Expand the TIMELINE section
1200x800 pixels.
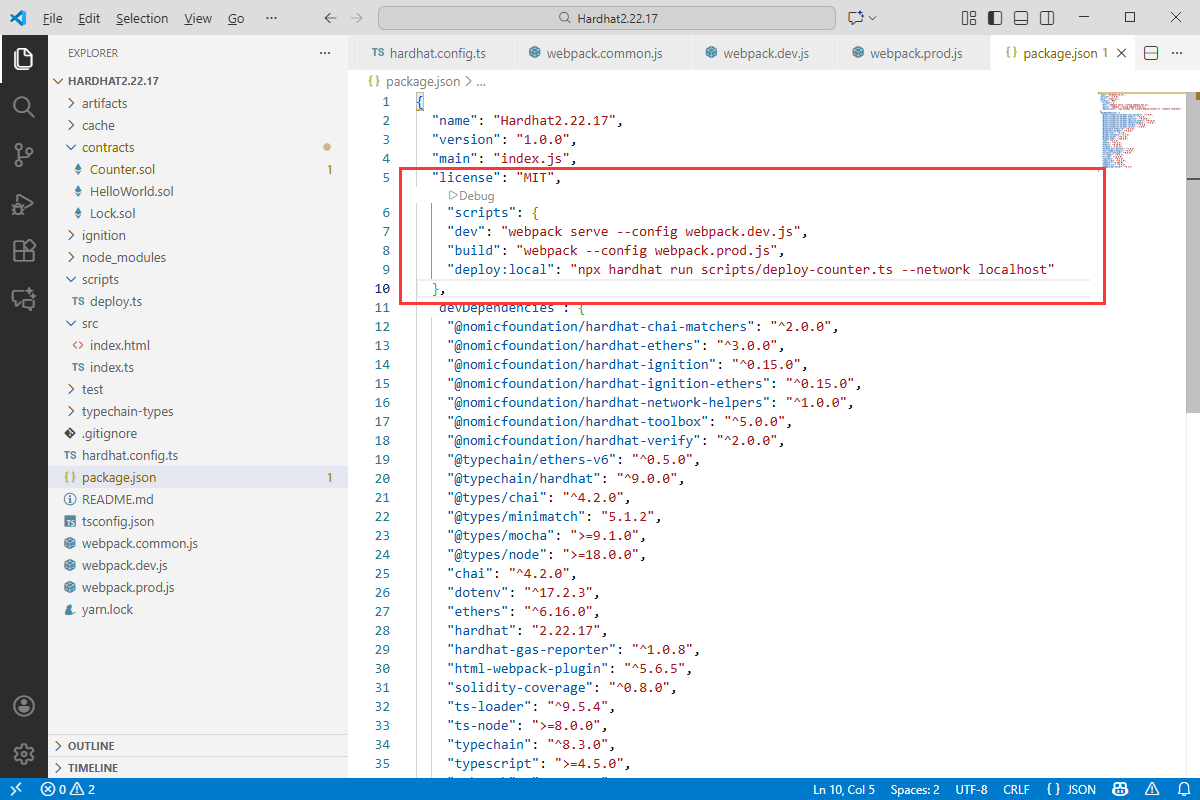click(198, 768)
